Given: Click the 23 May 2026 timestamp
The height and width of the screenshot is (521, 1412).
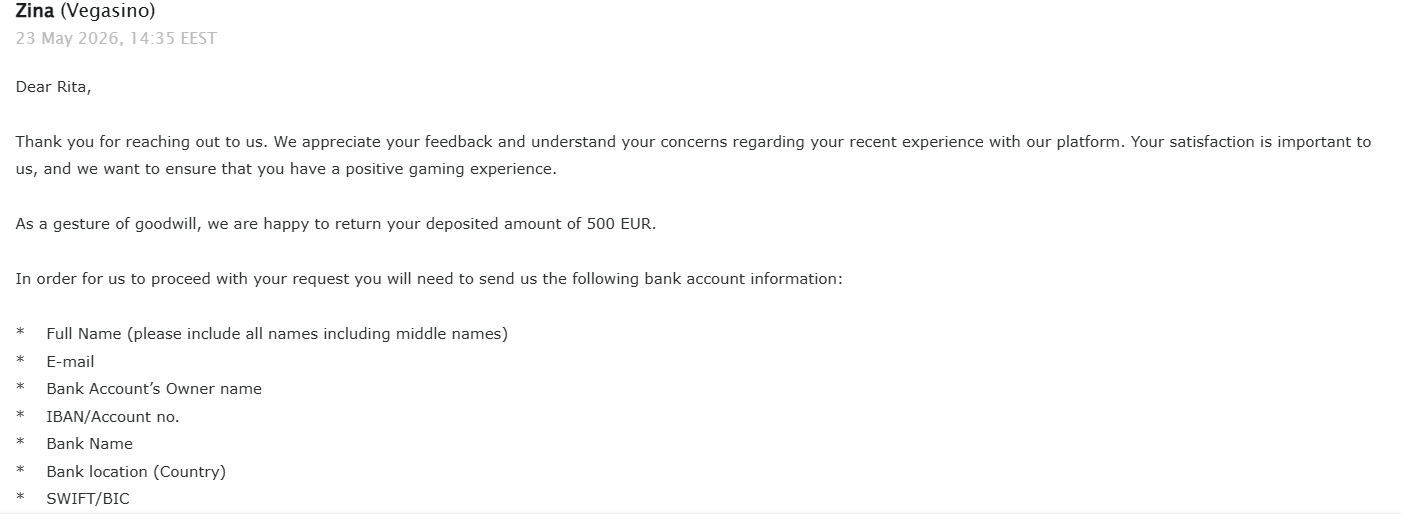Looking at the screenshot, I should pyautogui.click(x=116, y=39).
